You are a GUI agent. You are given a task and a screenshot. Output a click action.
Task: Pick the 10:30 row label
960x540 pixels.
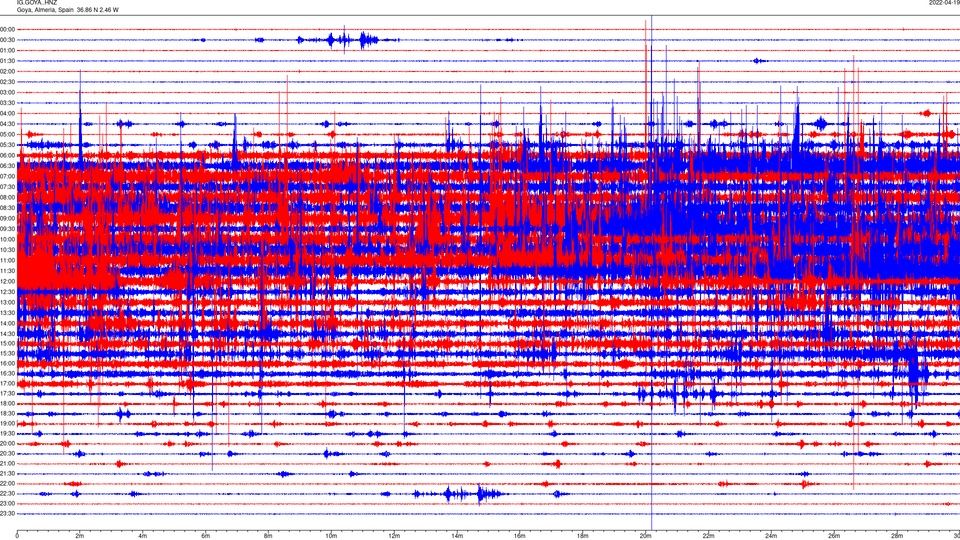7,250
